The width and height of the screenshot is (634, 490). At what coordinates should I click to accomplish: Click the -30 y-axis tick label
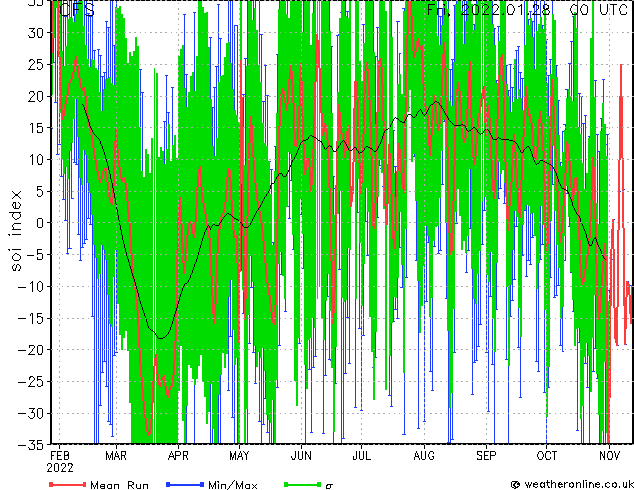pos(30,413)
